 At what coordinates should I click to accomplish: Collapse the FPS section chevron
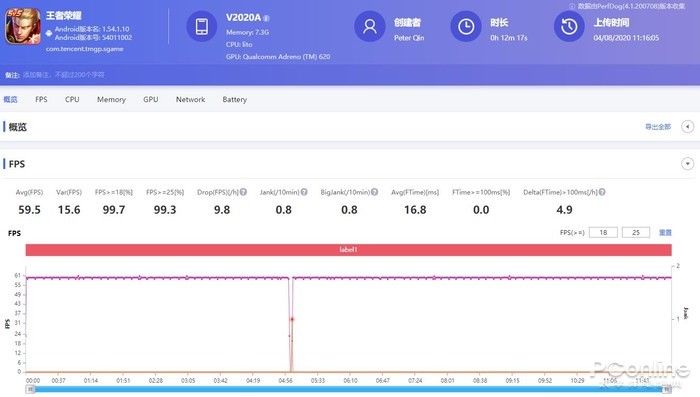click(688, 164)
